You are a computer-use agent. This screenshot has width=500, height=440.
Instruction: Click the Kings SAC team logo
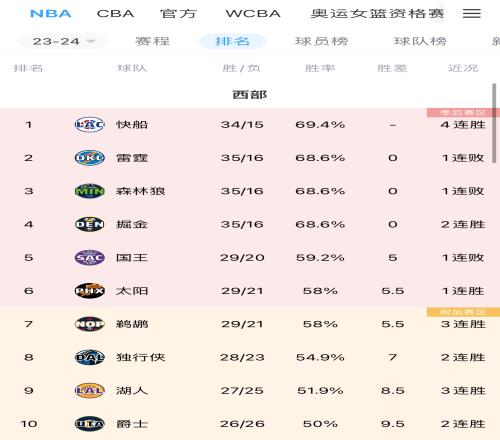click(90, 258)
